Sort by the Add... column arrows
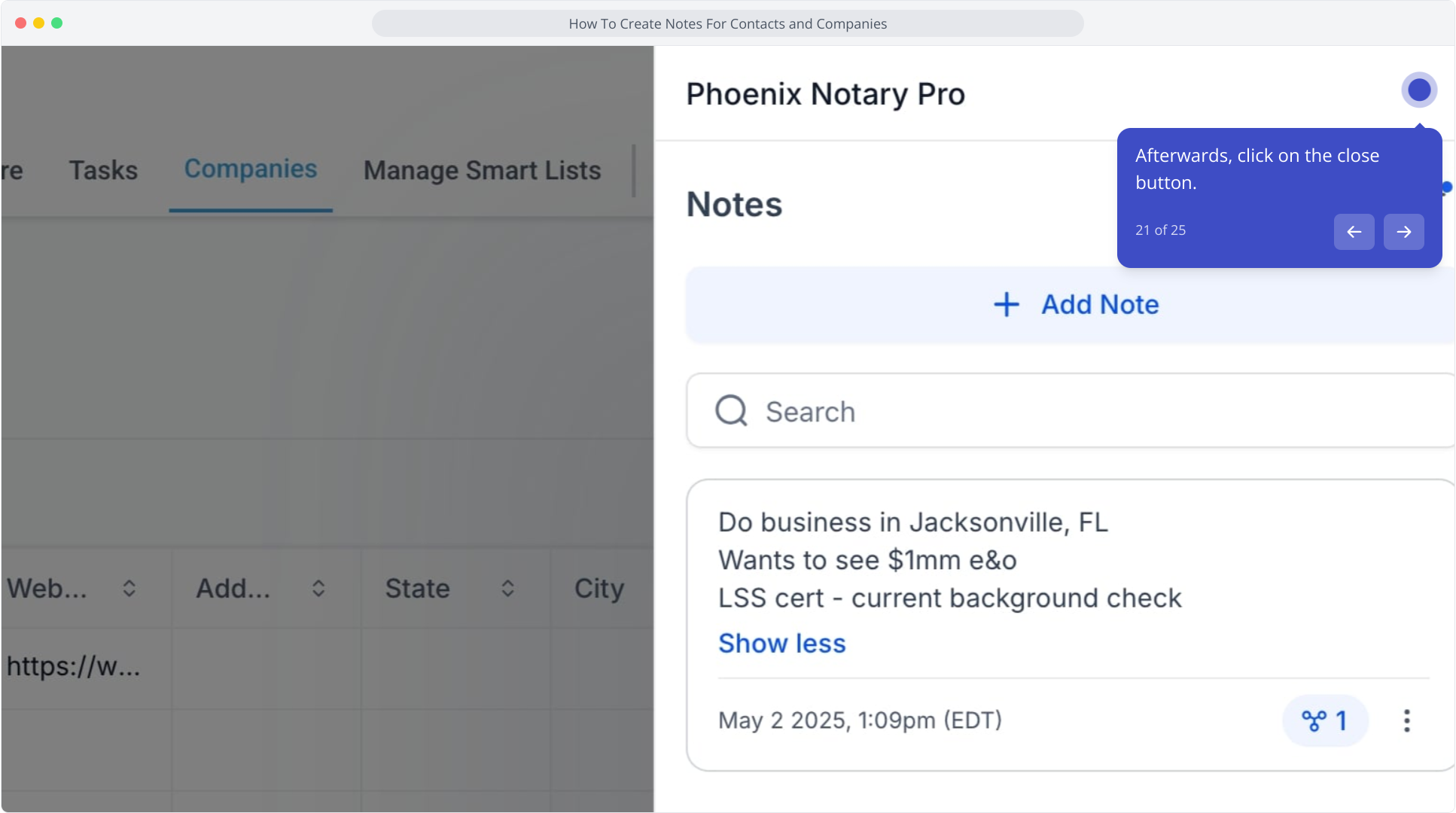The image size is (1456, 813). pyautogui.click(x=318, y=589)
